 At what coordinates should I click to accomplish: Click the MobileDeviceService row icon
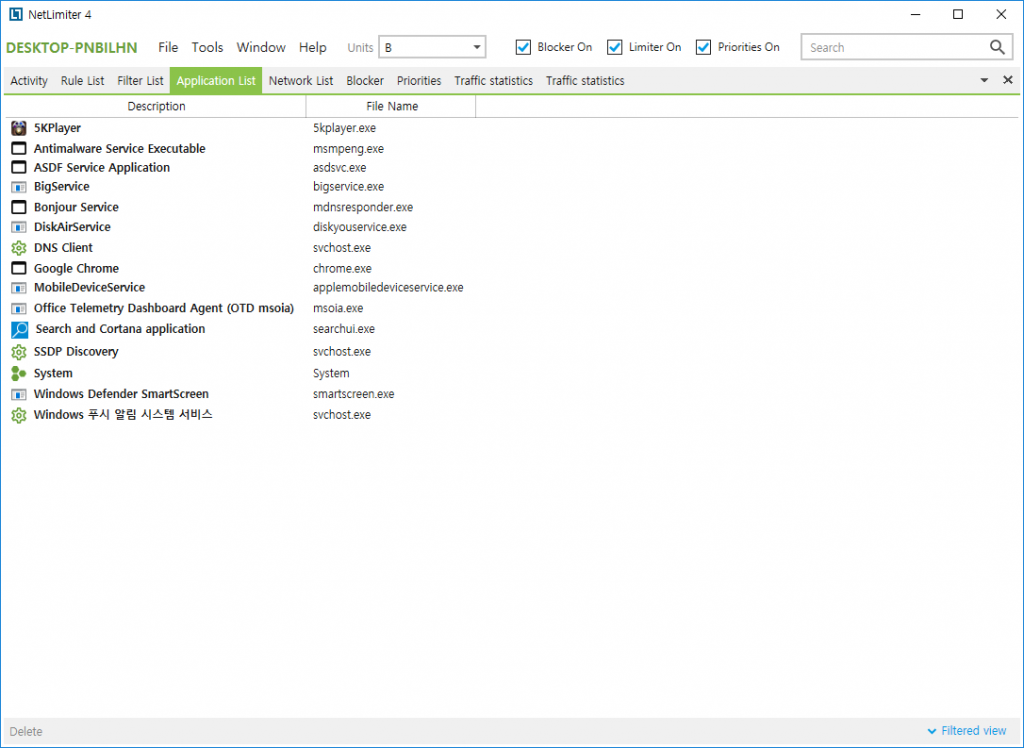point(19,288)
